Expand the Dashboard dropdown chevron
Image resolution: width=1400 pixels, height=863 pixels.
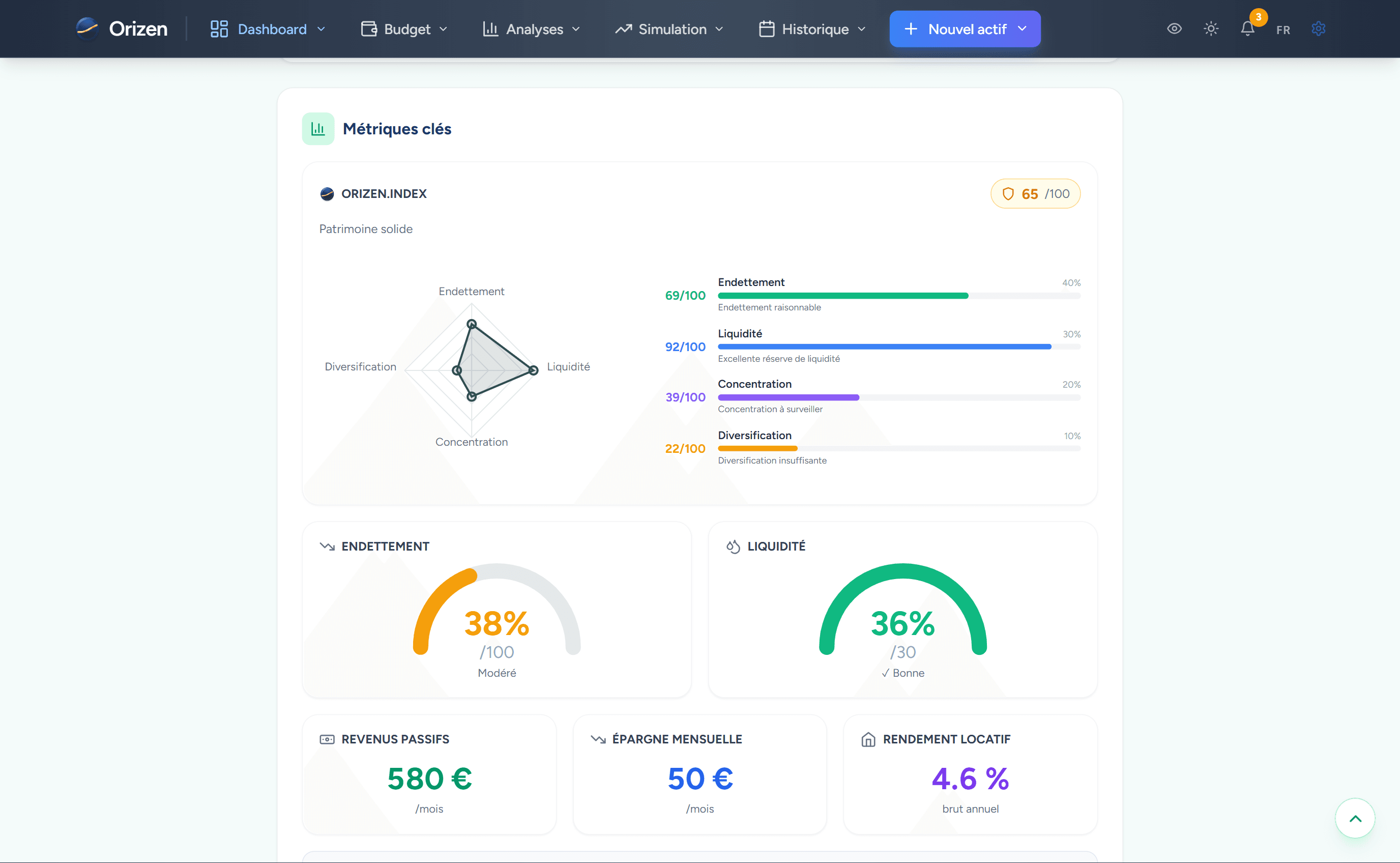321,29
